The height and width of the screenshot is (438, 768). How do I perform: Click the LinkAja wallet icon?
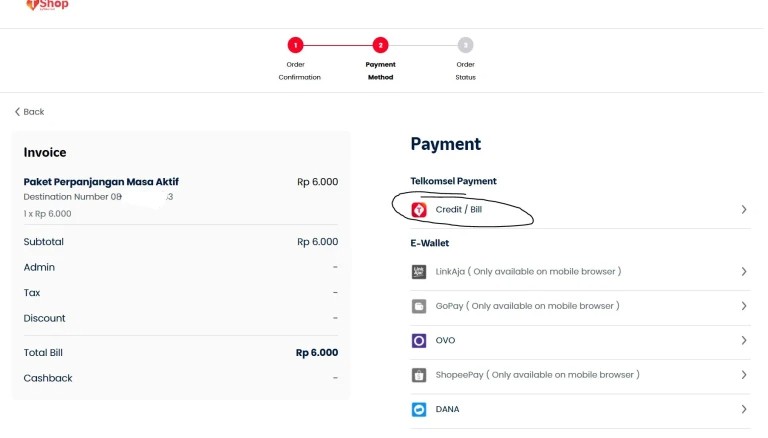click(419, 272)
